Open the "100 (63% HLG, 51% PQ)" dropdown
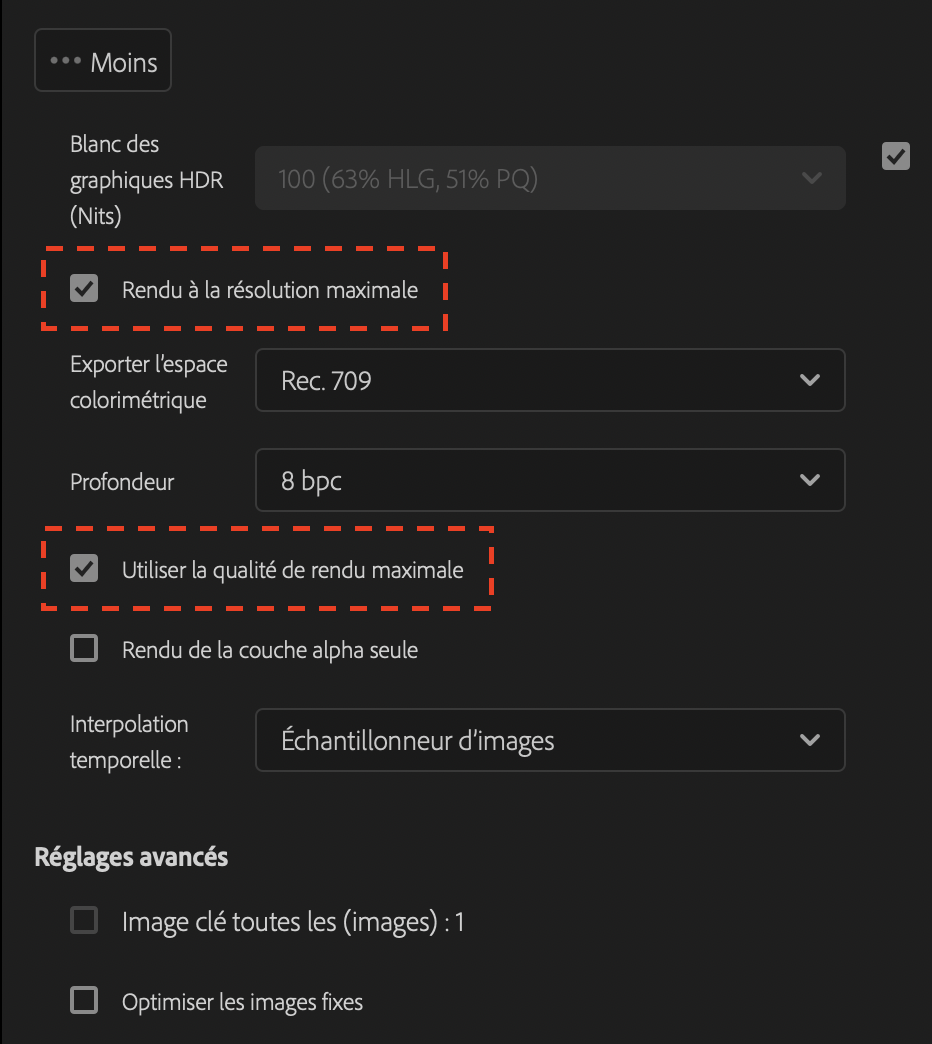The image size is (932, 1044). click(x=550, y=178)
